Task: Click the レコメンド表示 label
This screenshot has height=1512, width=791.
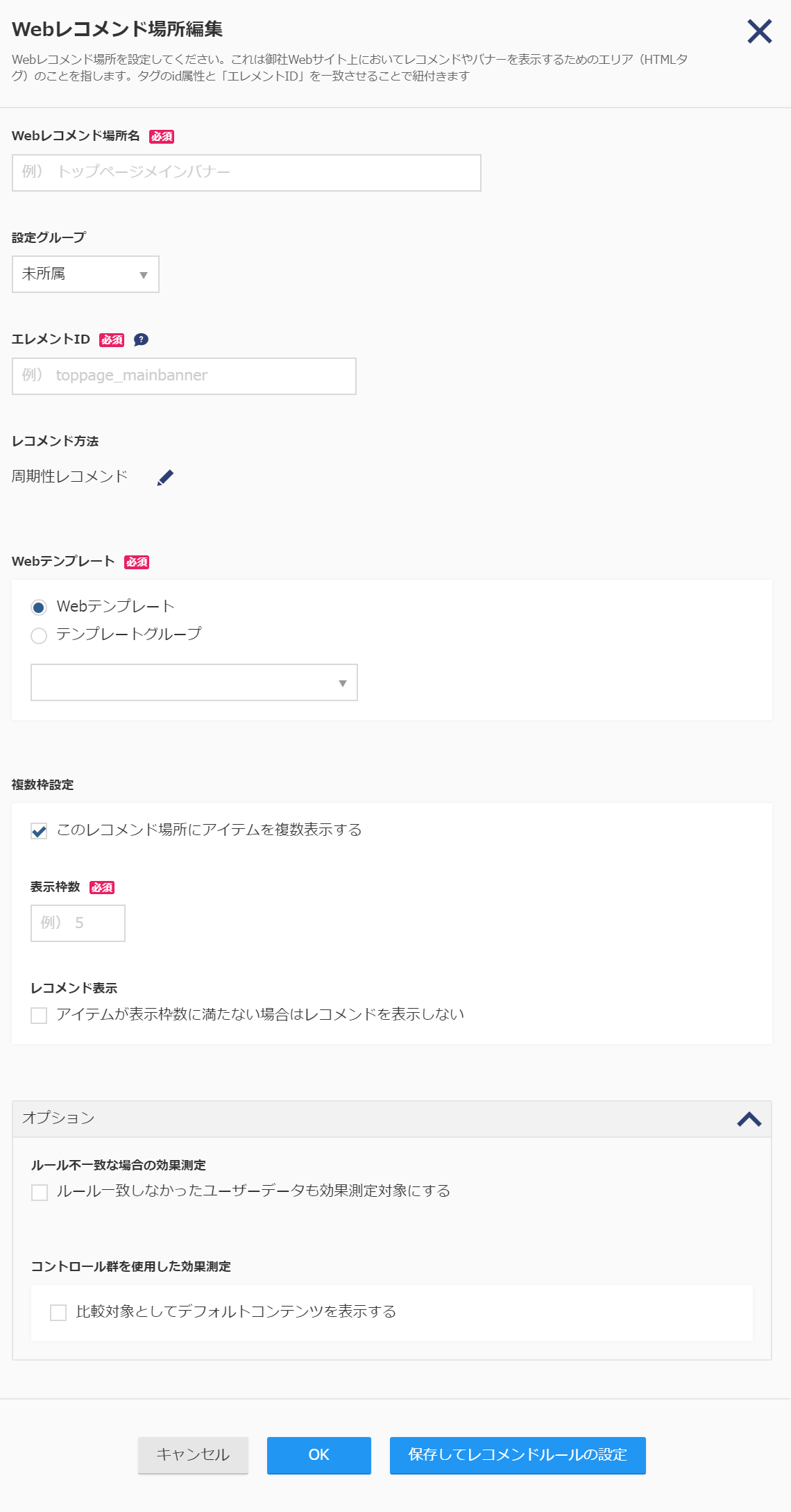Action: coord(74,988)
